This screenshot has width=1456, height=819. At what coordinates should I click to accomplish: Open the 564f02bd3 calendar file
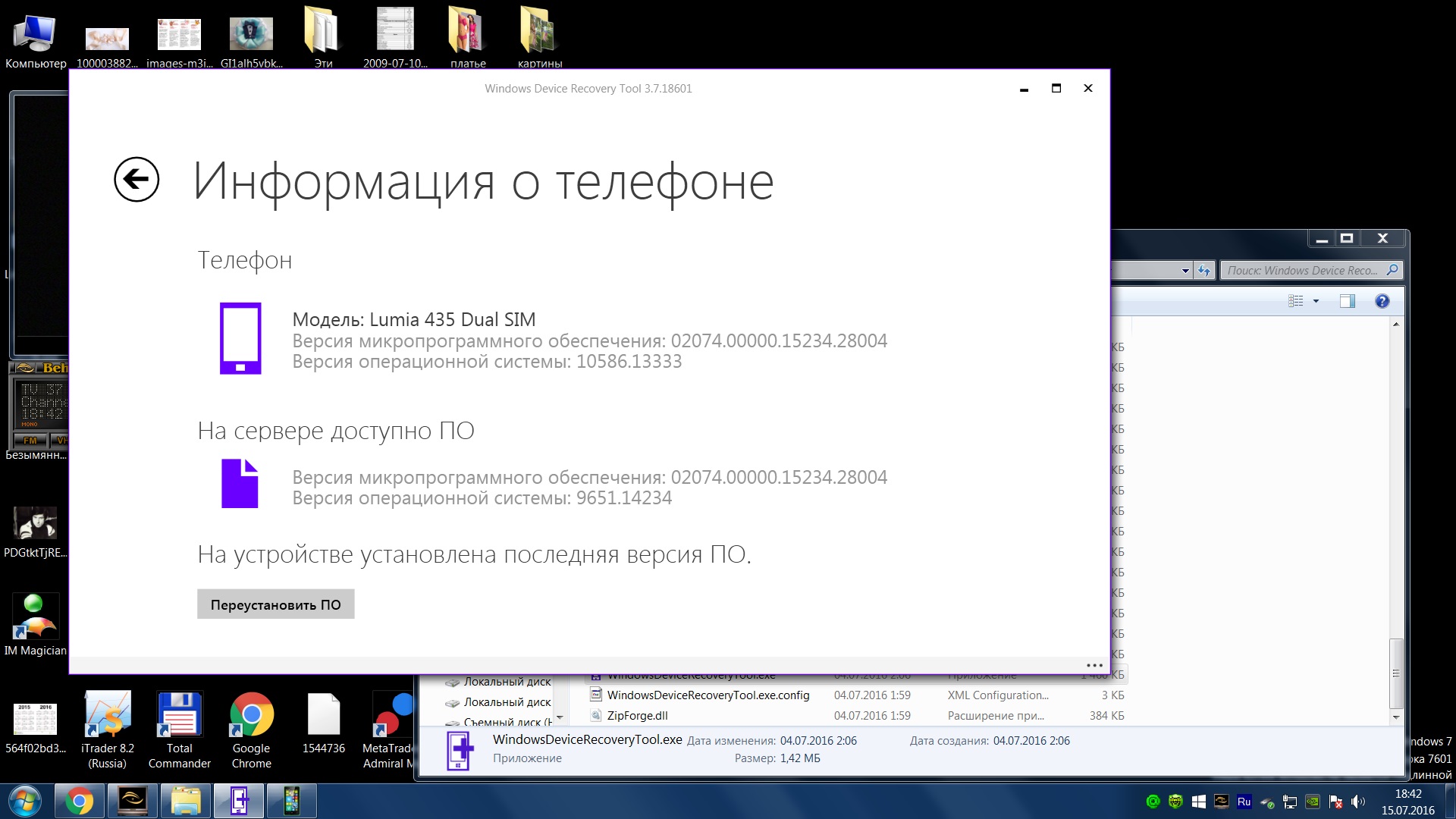pyautogui.click(x=35, y=728)
